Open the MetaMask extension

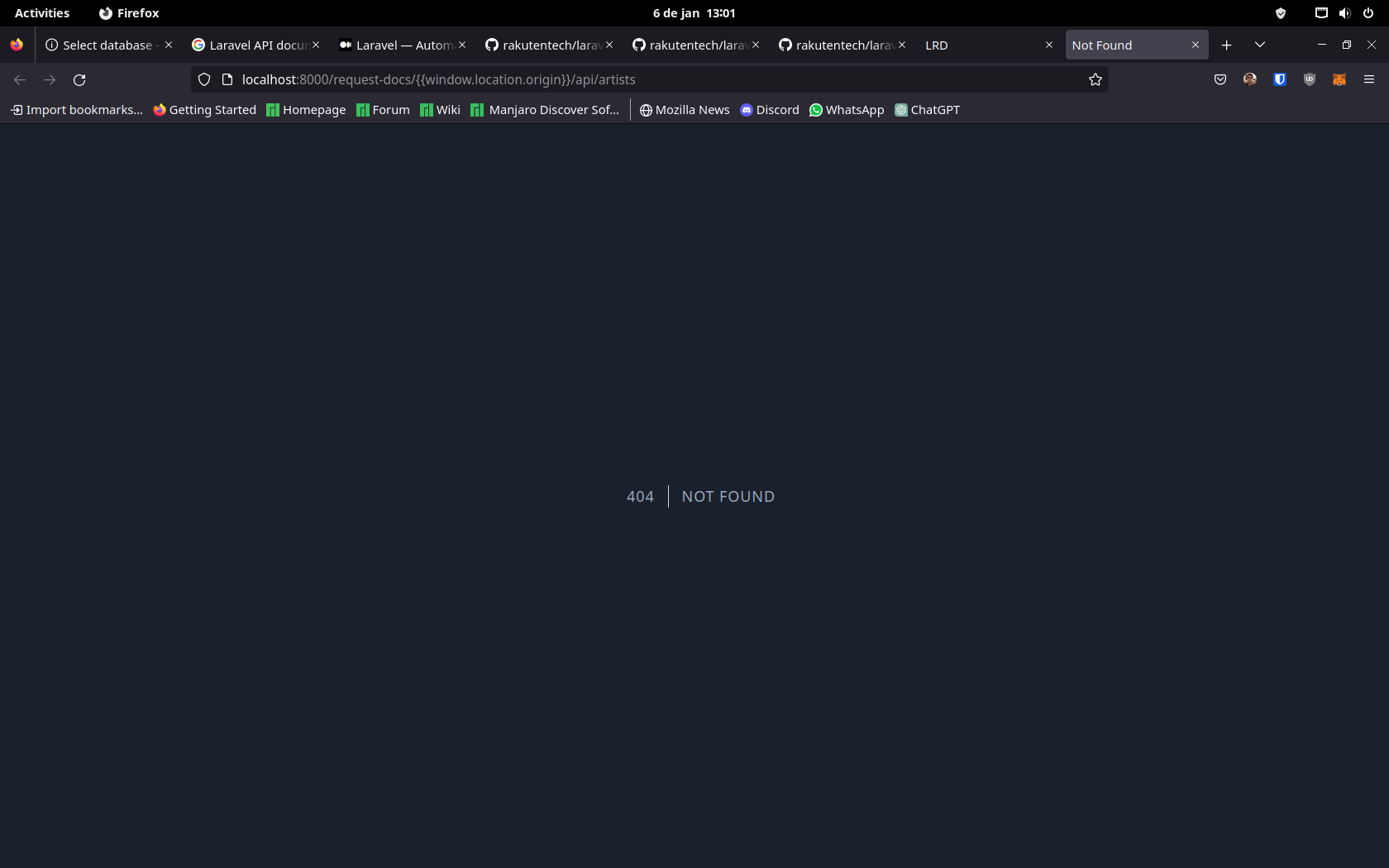click(1339, 79)
